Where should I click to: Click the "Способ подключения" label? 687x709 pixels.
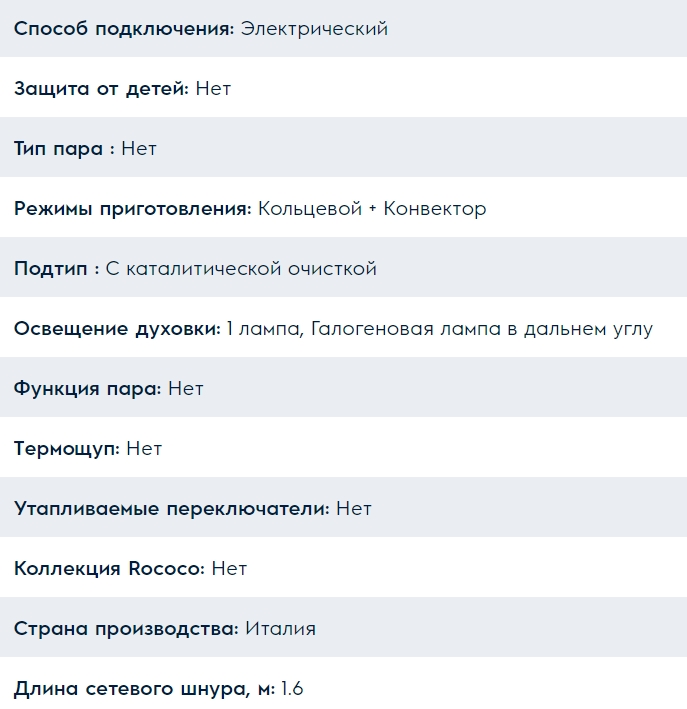124,29
